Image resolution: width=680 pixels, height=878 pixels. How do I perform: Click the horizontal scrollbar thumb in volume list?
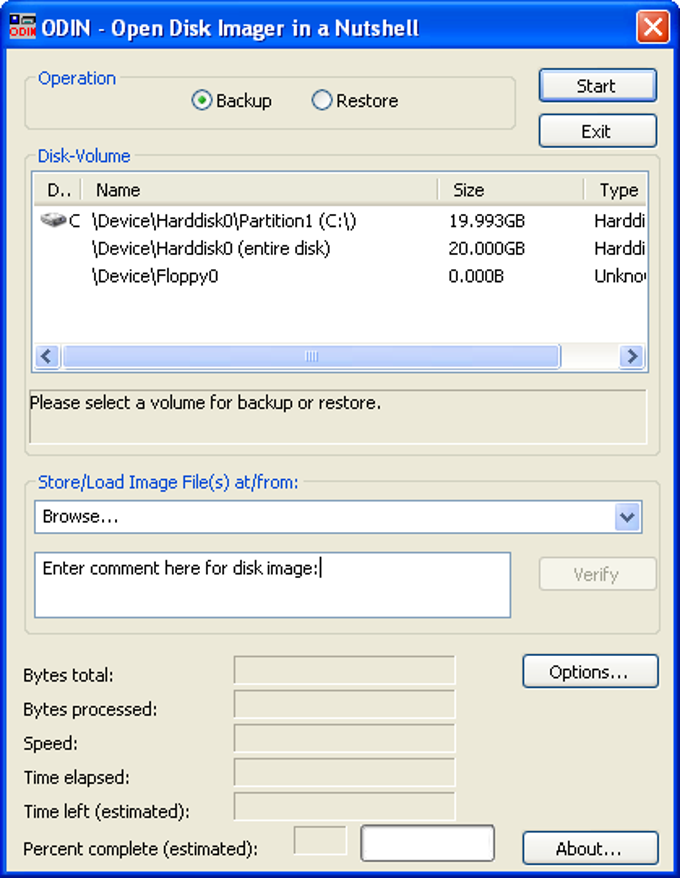pos(311,356)
